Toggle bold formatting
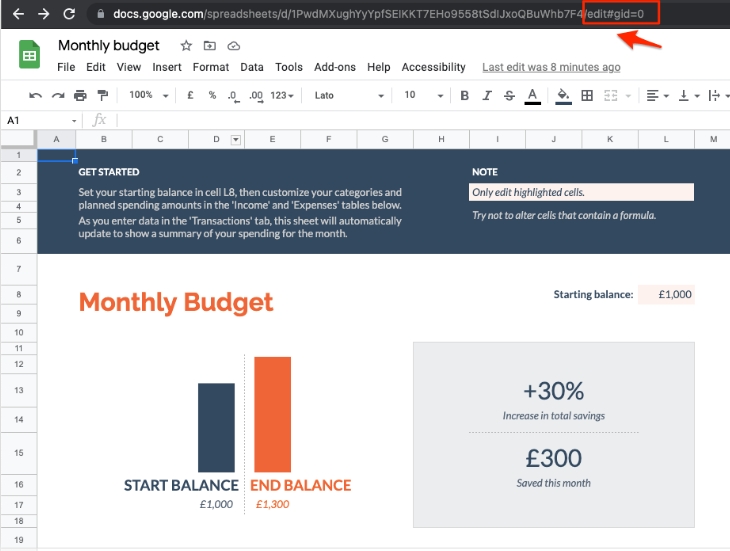 coord(464,95)
